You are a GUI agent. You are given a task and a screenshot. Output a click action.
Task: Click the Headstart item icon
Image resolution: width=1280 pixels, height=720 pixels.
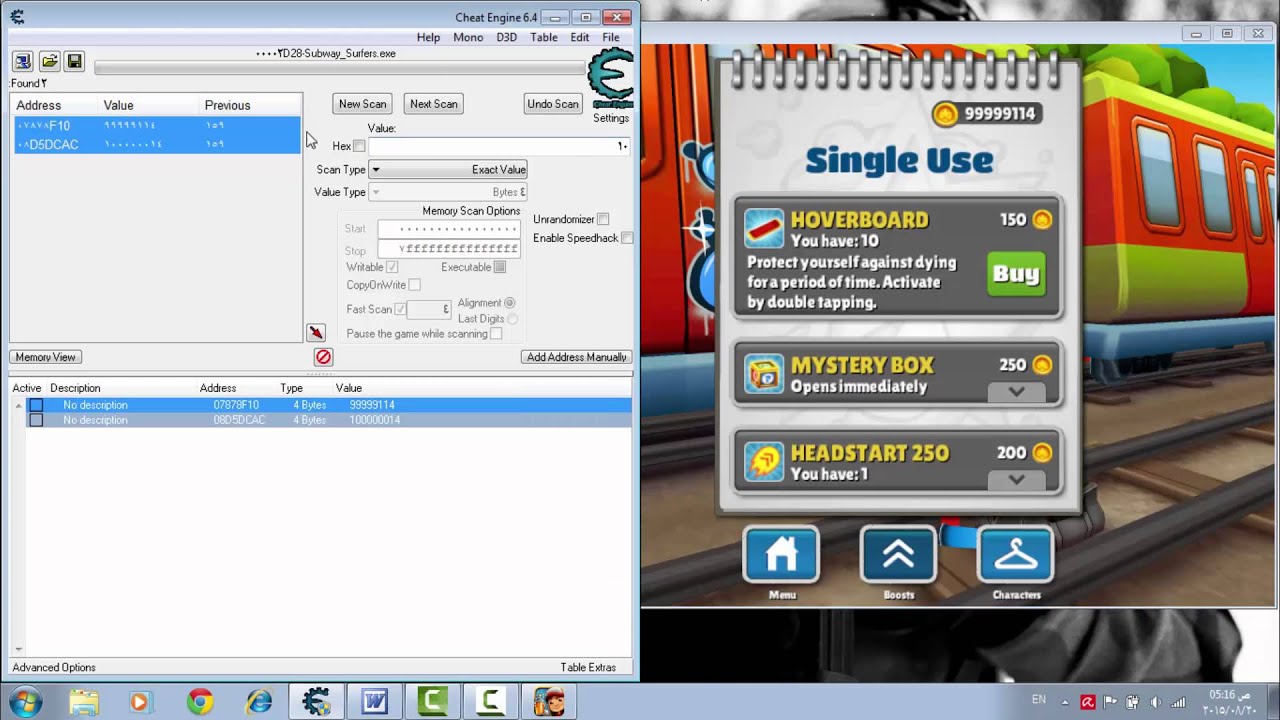764,462
